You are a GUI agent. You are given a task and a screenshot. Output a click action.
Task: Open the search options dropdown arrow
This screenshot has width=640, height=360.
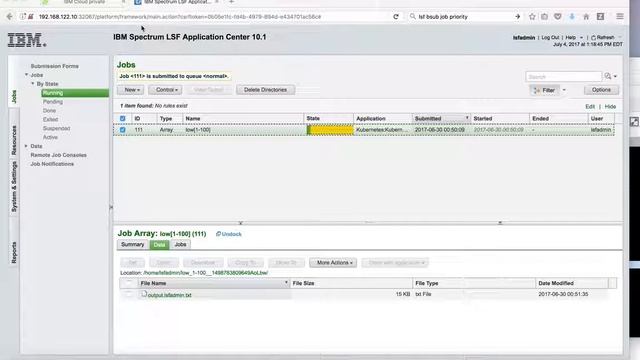point(615,76)
